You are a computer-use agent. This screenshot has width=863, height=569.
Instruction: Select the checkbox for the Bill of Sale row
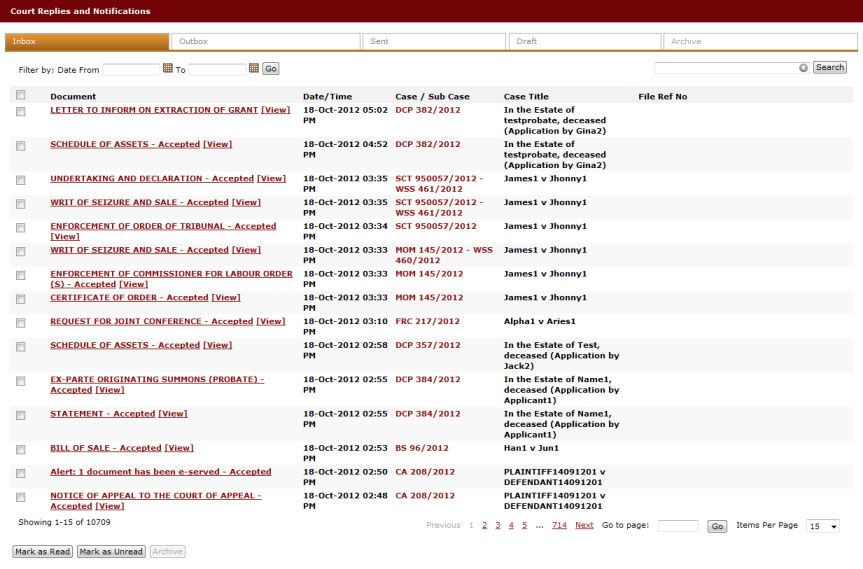point(20,449)
